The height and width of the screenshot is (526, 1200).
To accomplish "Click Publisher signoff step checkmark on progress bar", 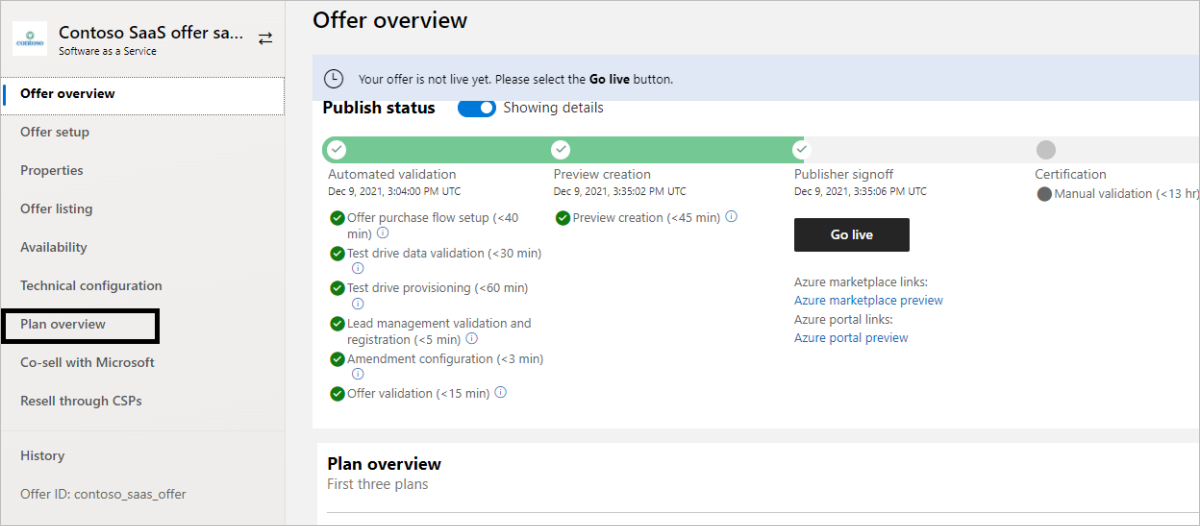I will pos(801,150).
